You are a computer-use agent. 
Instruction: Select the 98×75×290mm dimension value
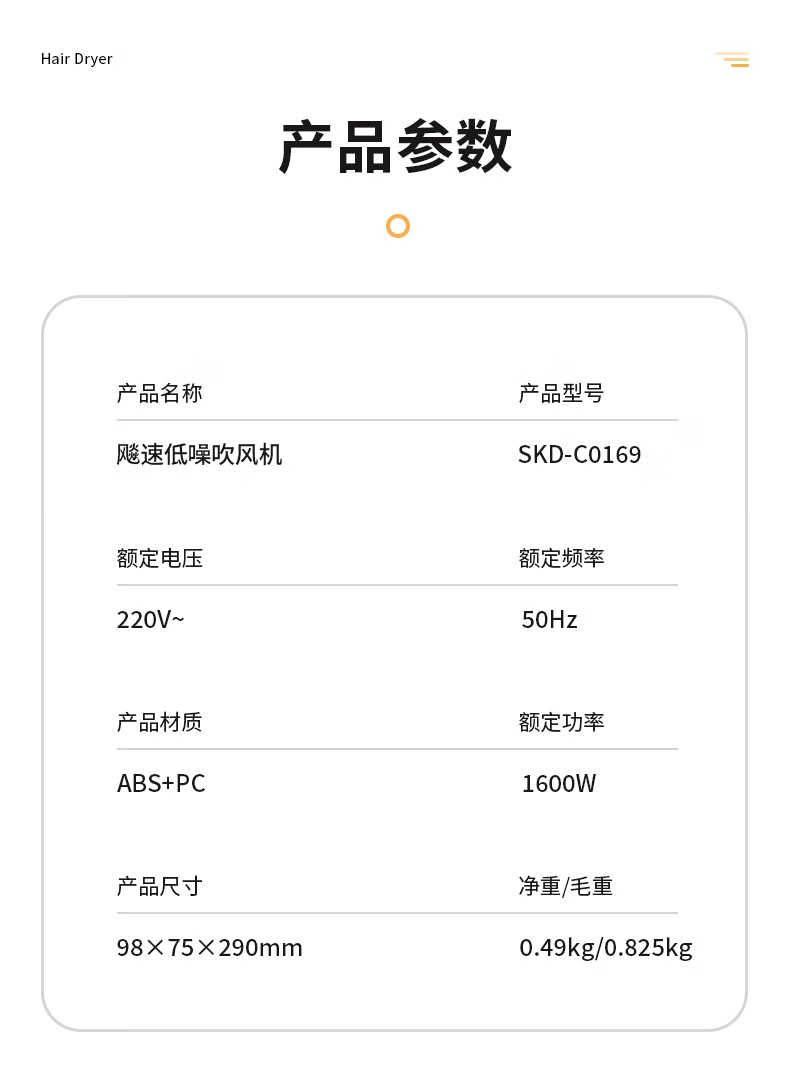210,948
